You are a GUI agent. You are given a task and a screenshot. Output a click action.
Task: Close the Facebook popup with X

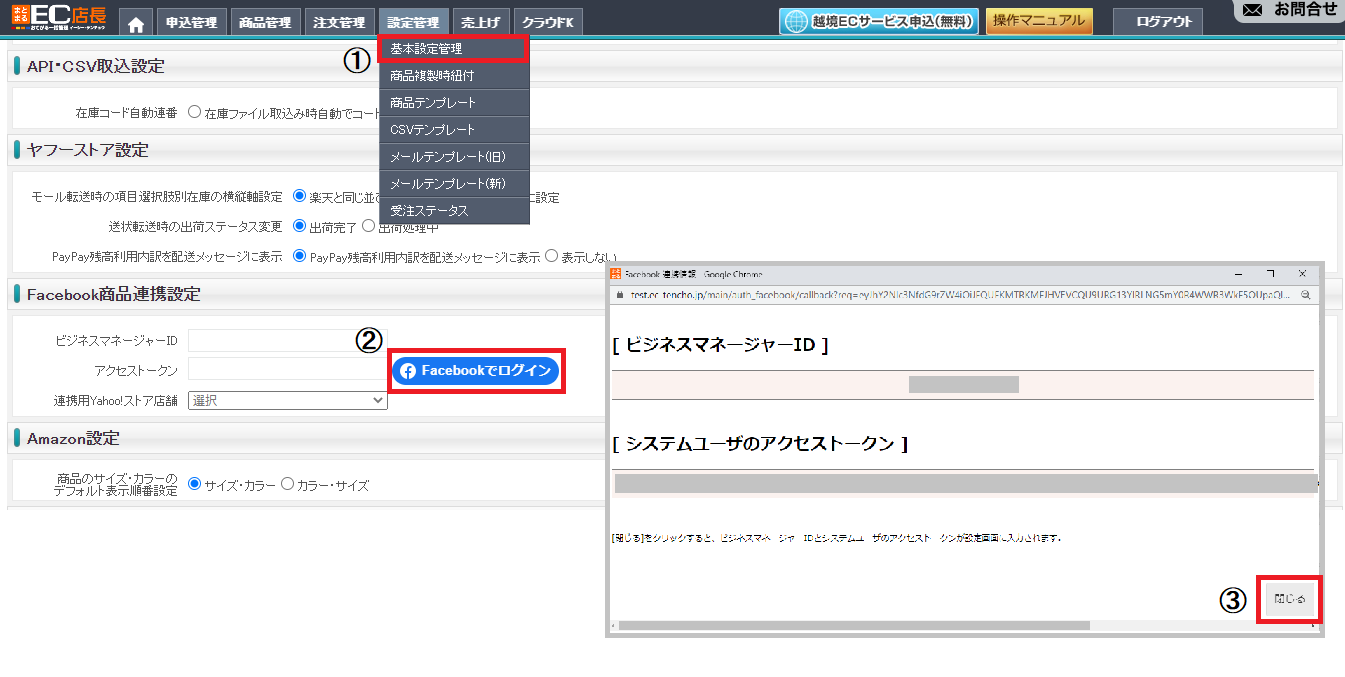click(x=1302, y=273)
